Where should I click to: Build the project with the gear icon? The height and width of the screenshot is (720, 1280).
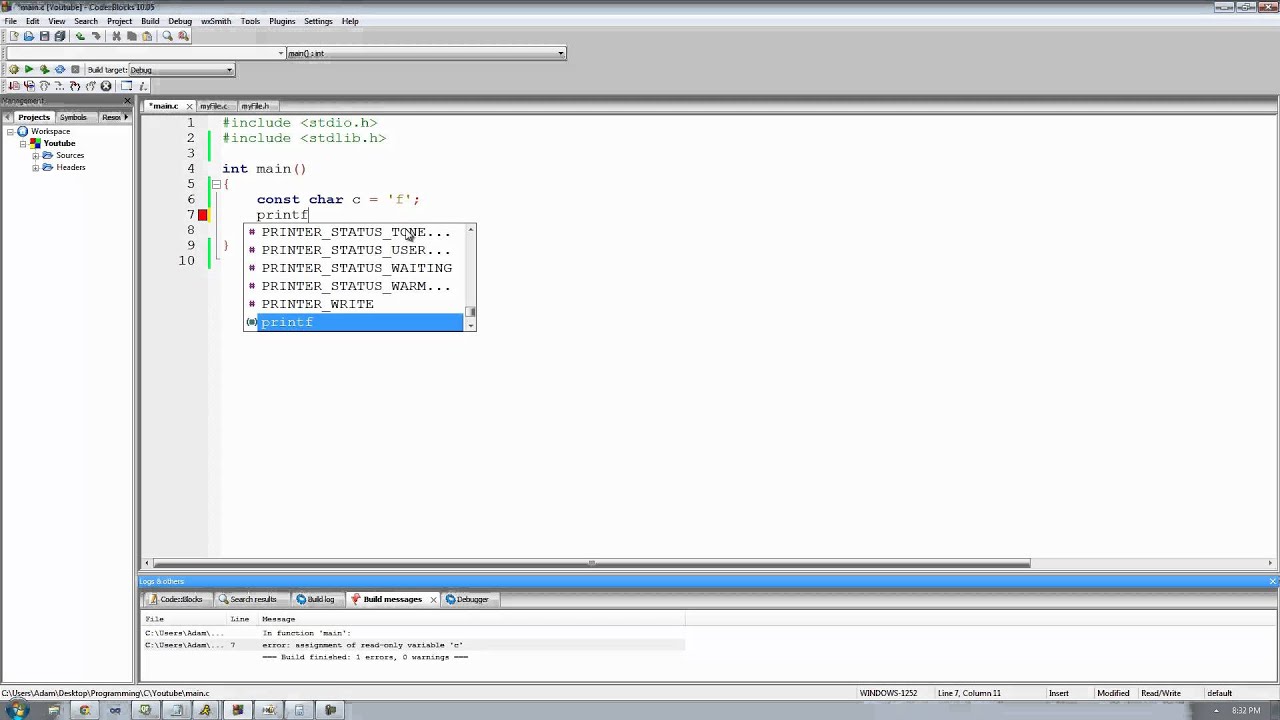13,70
